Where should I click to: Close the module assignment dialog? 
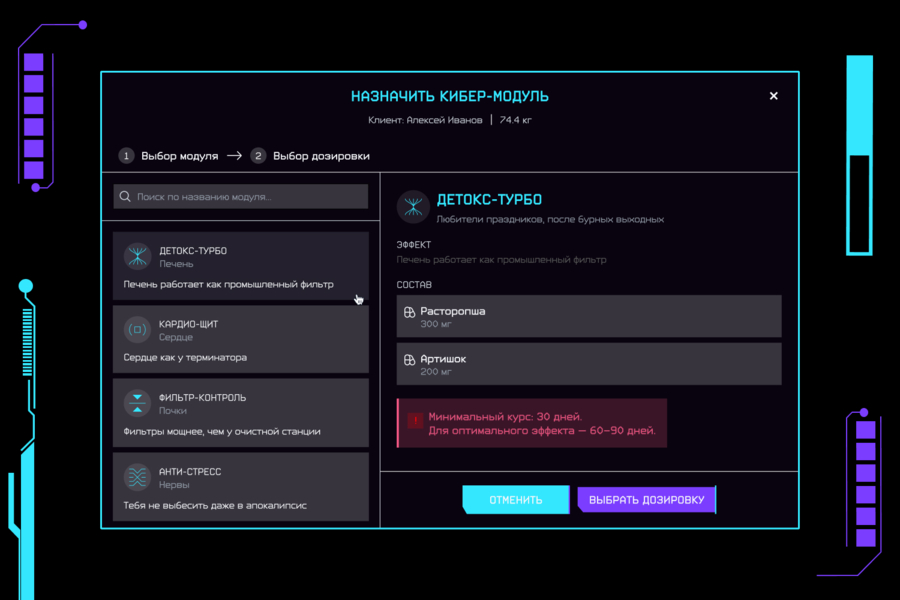(774, 96)
